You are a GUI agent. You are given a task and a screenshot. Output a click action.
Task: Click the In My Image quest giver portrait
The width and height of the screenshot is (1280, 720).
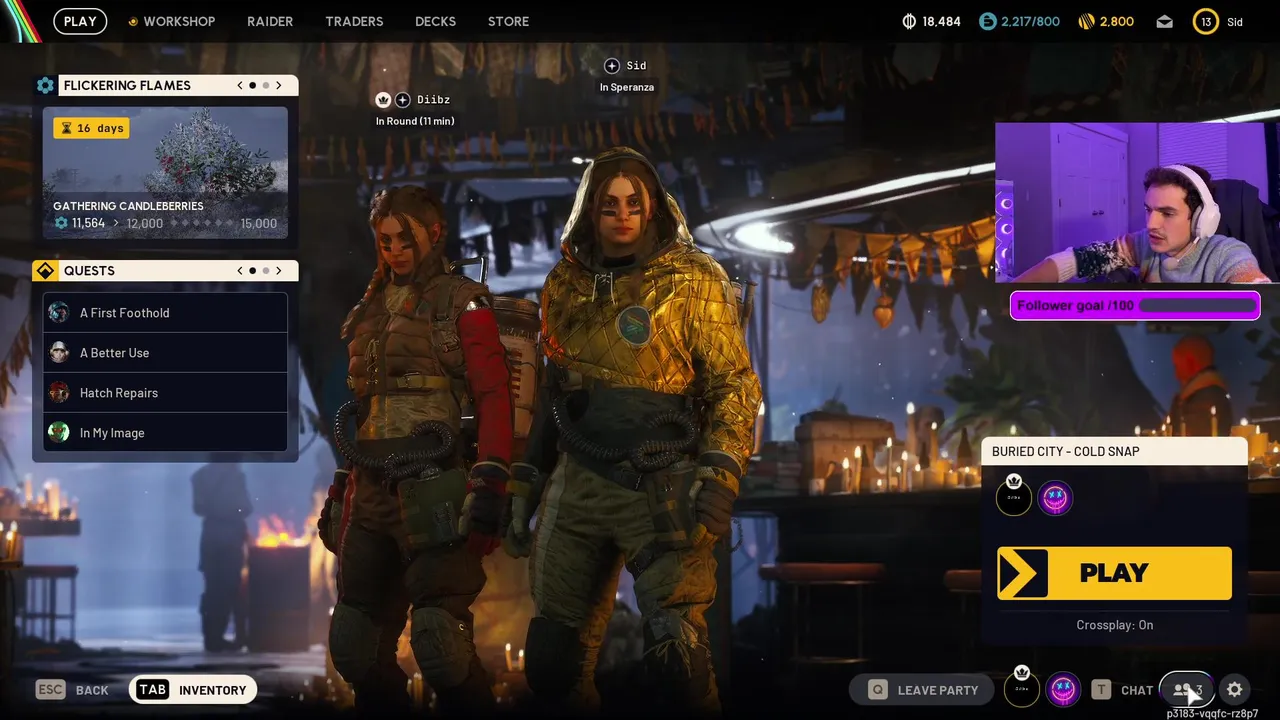59,432
